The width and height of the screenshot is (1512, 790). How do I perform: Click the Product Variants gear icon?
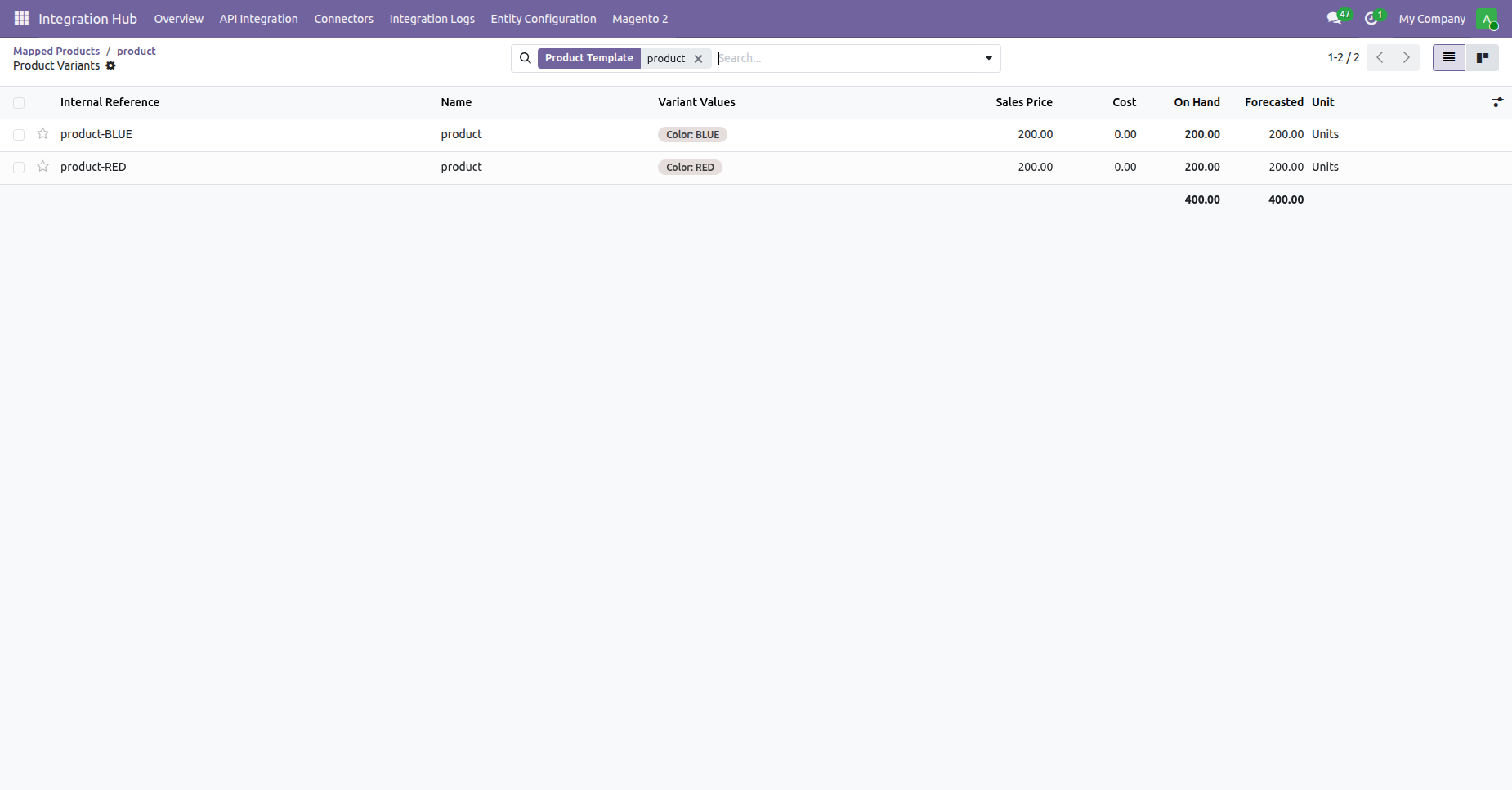click(110, 65)
